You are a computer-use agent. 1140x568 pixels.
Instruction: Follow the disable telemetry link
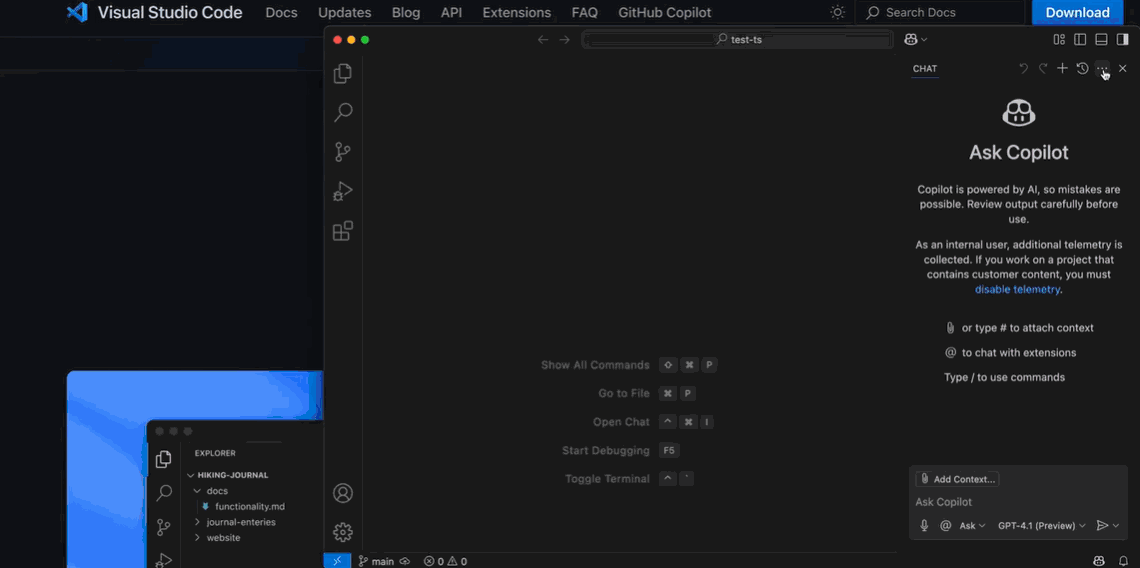click(1017, 289)
